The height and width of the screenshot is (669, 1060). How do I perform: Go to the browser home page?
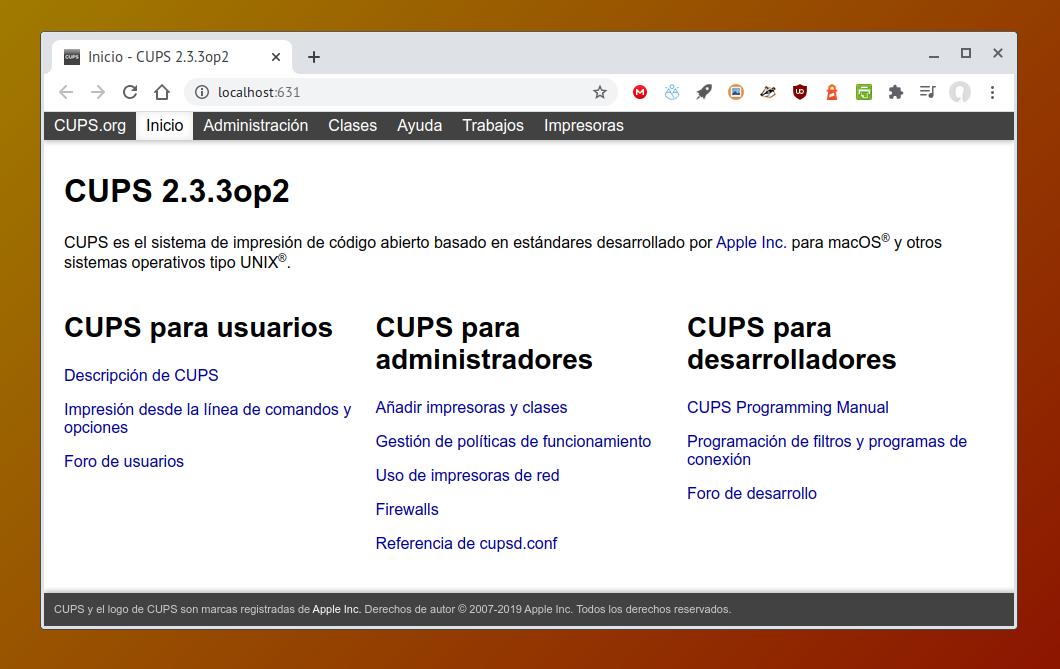coord(162,92)
